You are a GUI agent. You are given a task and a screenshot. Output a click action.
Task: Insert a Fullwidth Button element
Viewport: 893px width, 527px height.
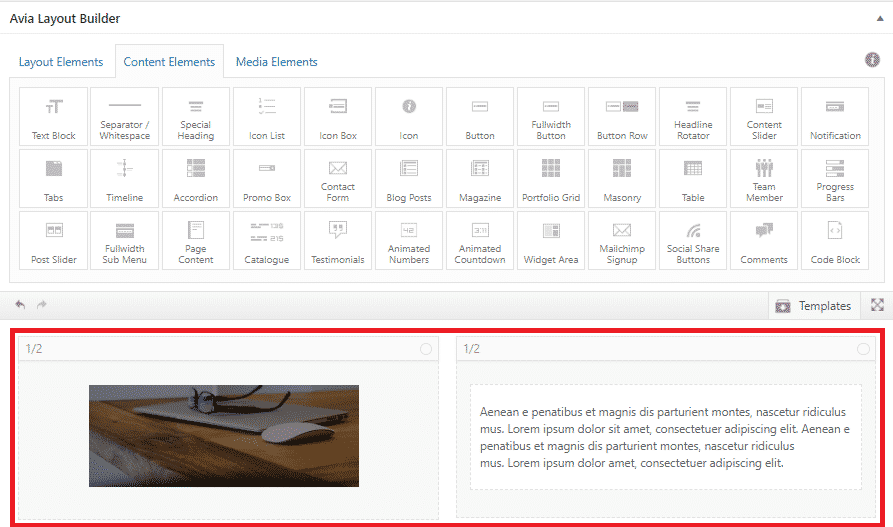pos(551,117)
